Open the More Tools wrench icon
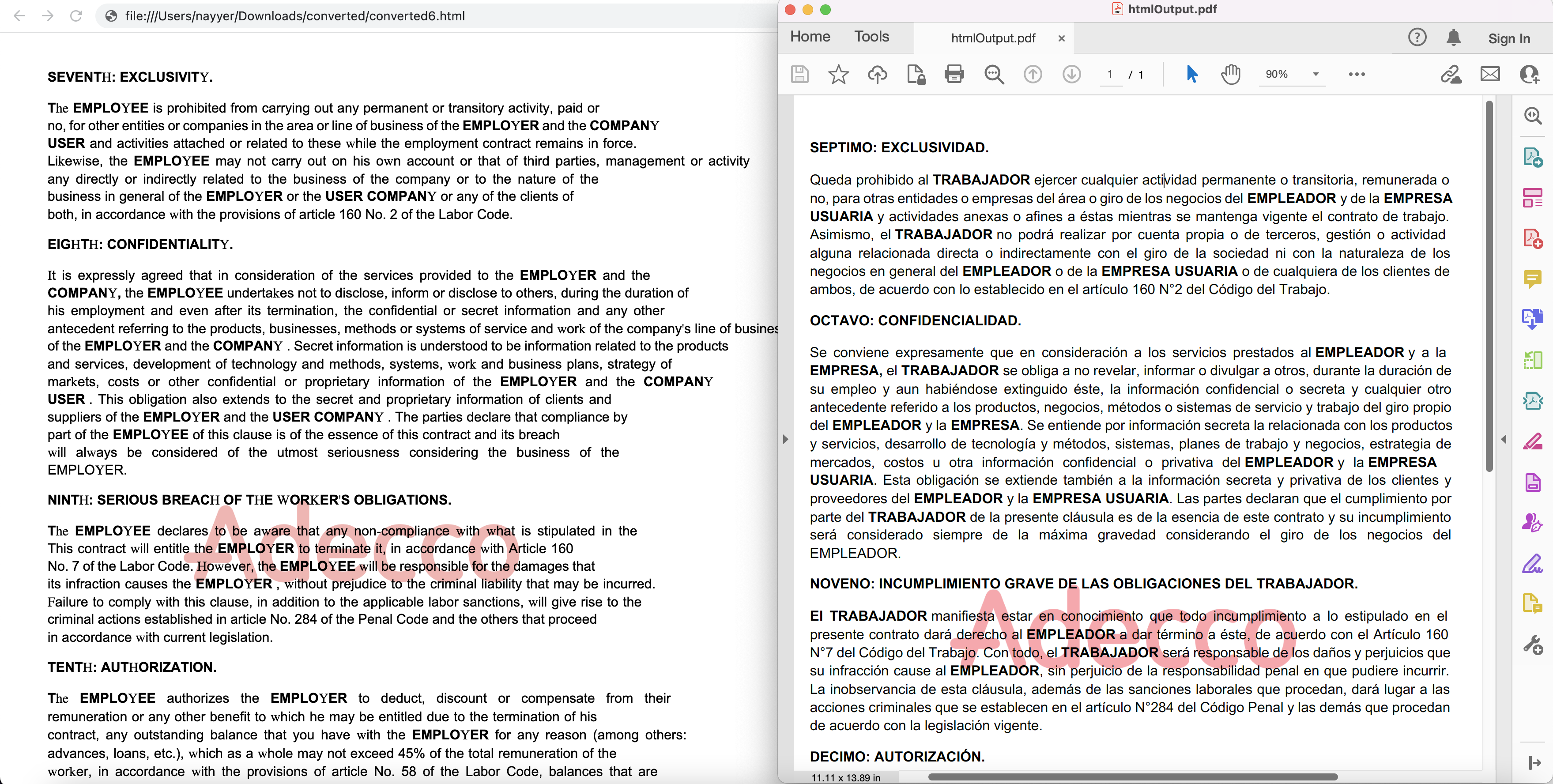The width and height of the screenshot is (1553, 784). pyautogui.click(x=1533, y=645)
